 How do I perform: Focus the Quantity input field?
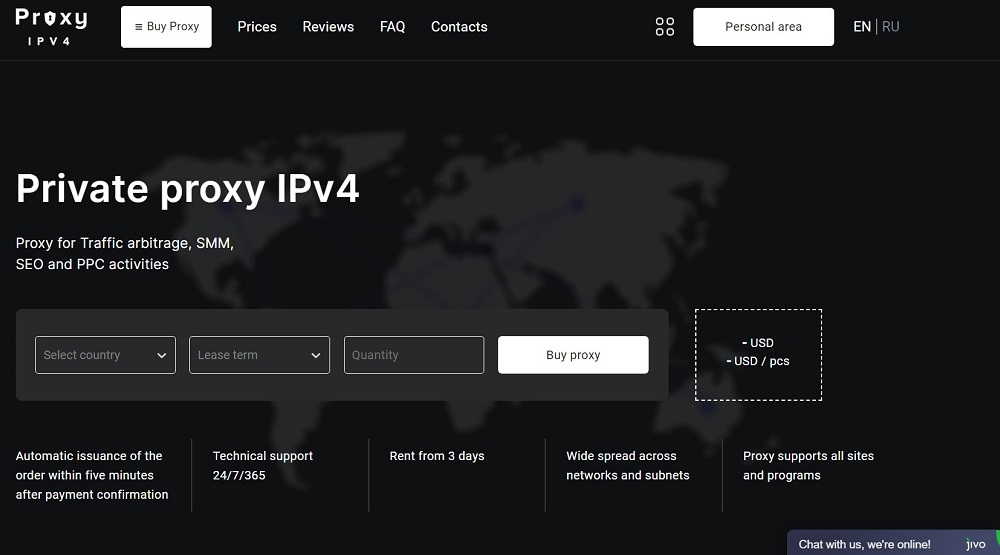(x=414, y=355)
